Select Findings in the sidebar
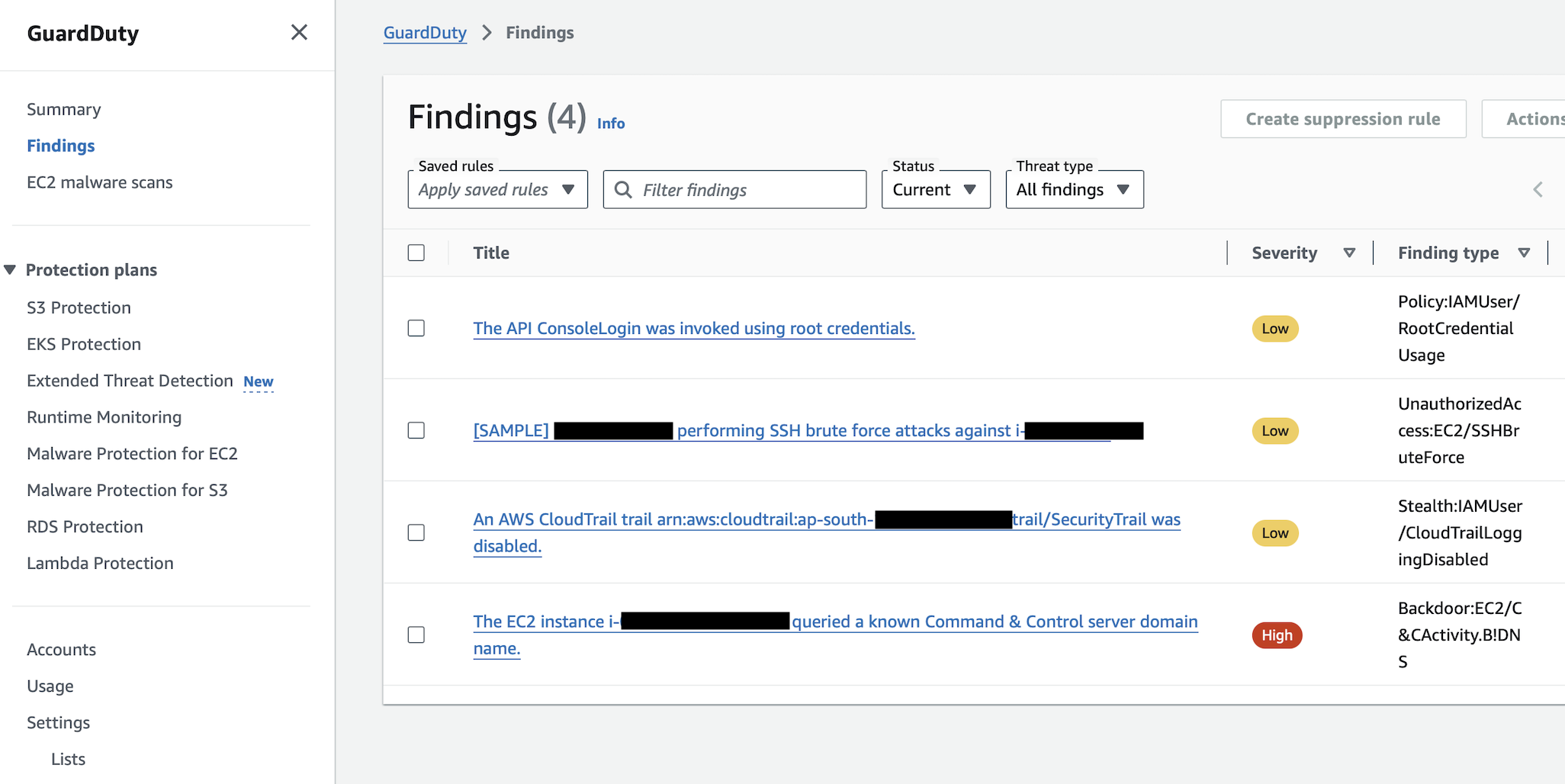The width and height of the screenshot is (1565, 784). (61, 146)
